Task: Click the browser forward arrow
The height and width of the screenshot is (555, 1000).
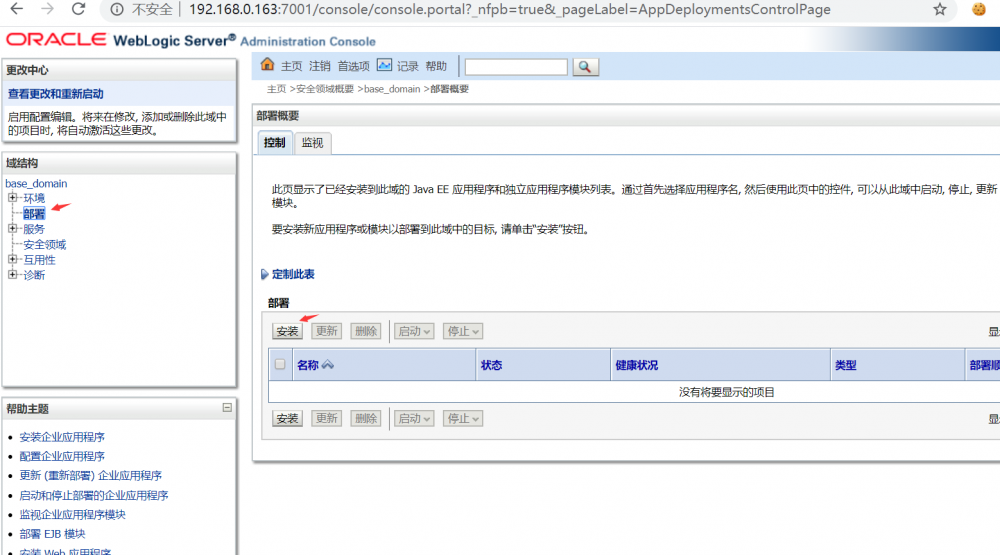Action: 47,9
